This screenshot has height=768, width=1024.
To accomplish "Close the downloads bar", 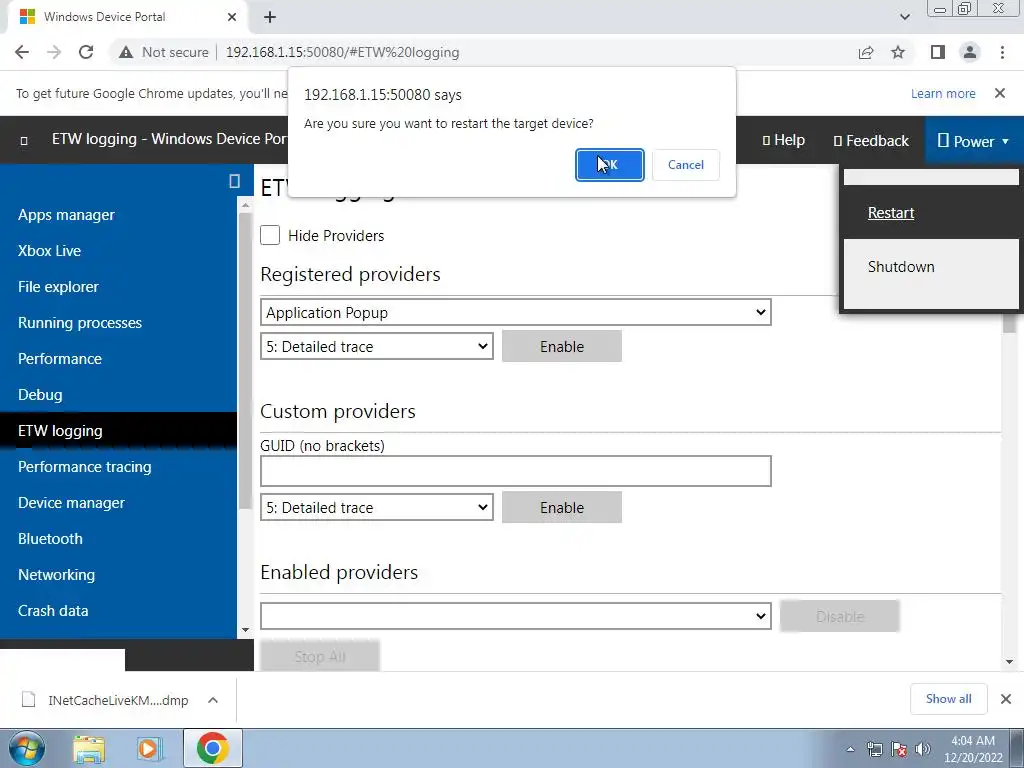I will pos(1006,699).
